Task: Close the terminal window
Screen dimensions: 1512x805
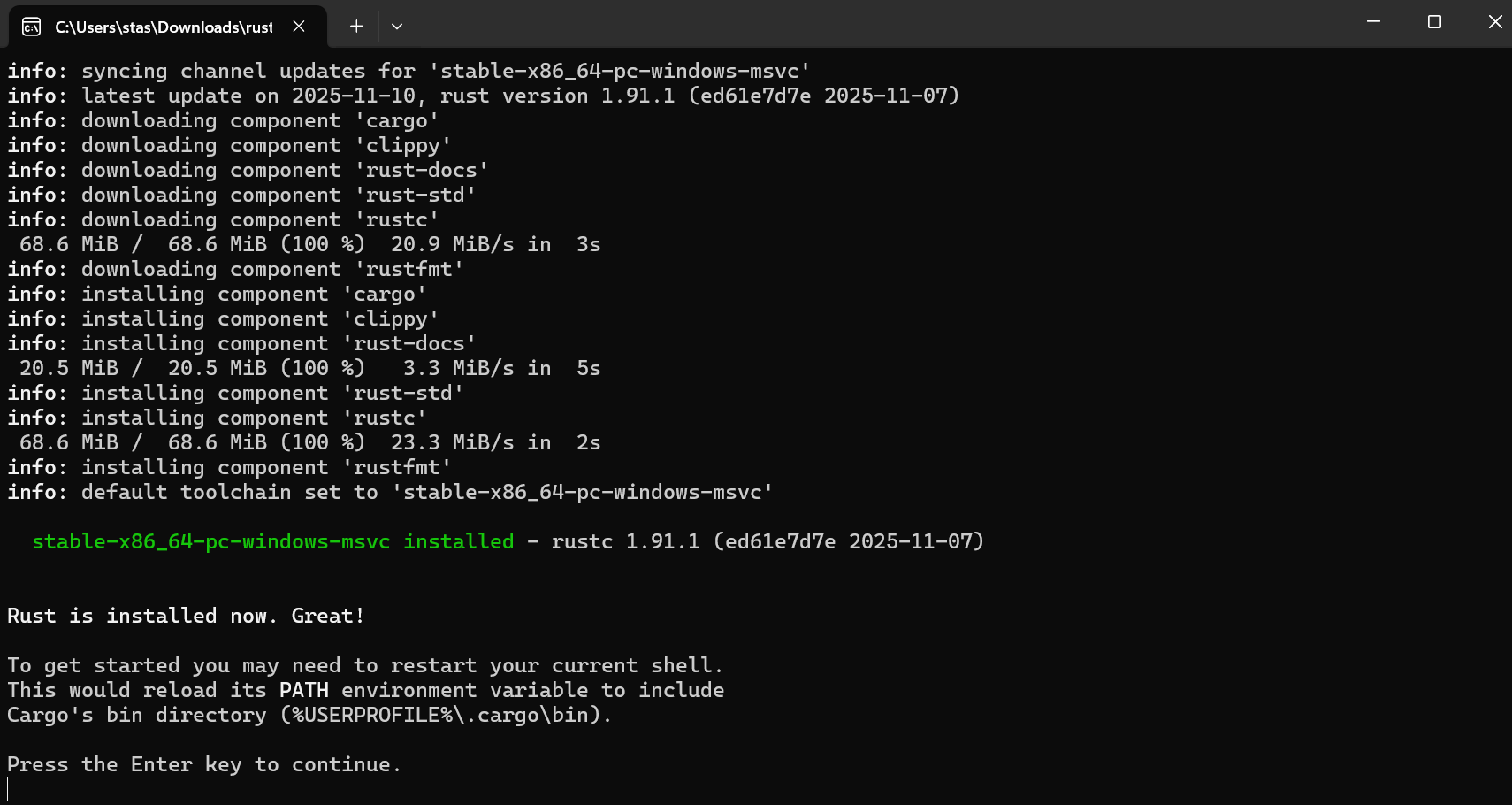Action: pyautogui.click(x=1494, y=22)
